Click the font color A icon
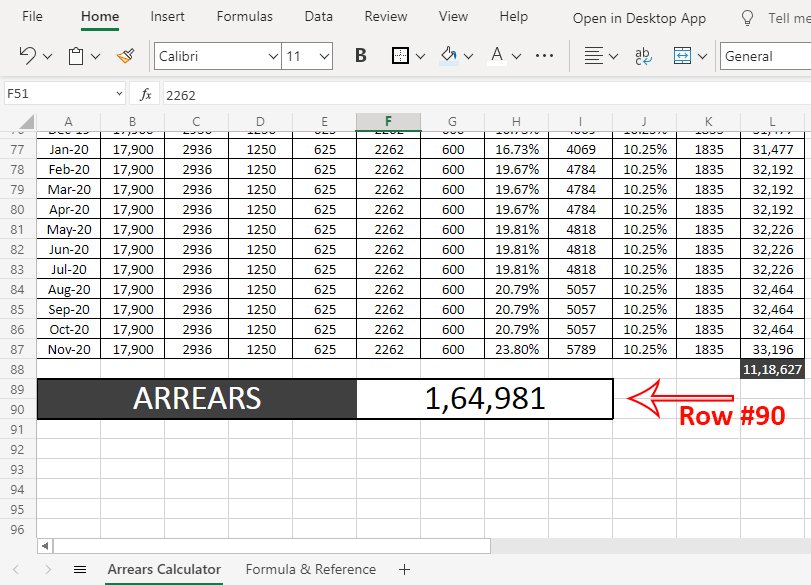Image resolution: width=811 pixels, height=585 pixels. tap(498, 56)
